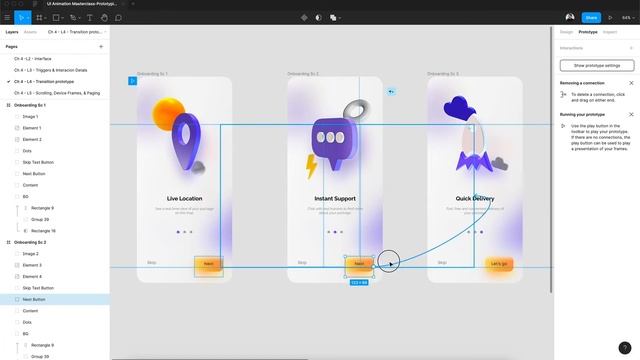Select the Comment tool
This screenshot has height=360, width=640.
(x=118, y=18)
